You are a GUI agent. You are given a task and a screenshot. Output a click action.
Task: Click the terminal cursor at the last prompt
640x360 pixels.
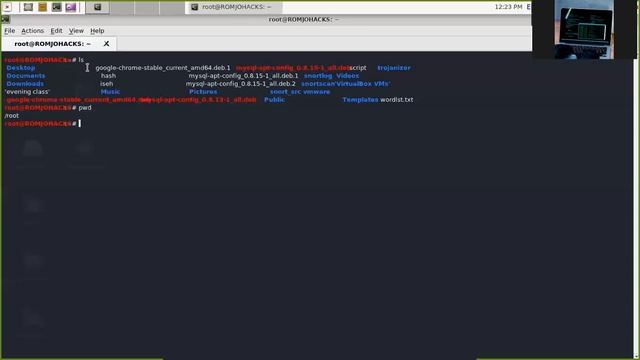80,123
